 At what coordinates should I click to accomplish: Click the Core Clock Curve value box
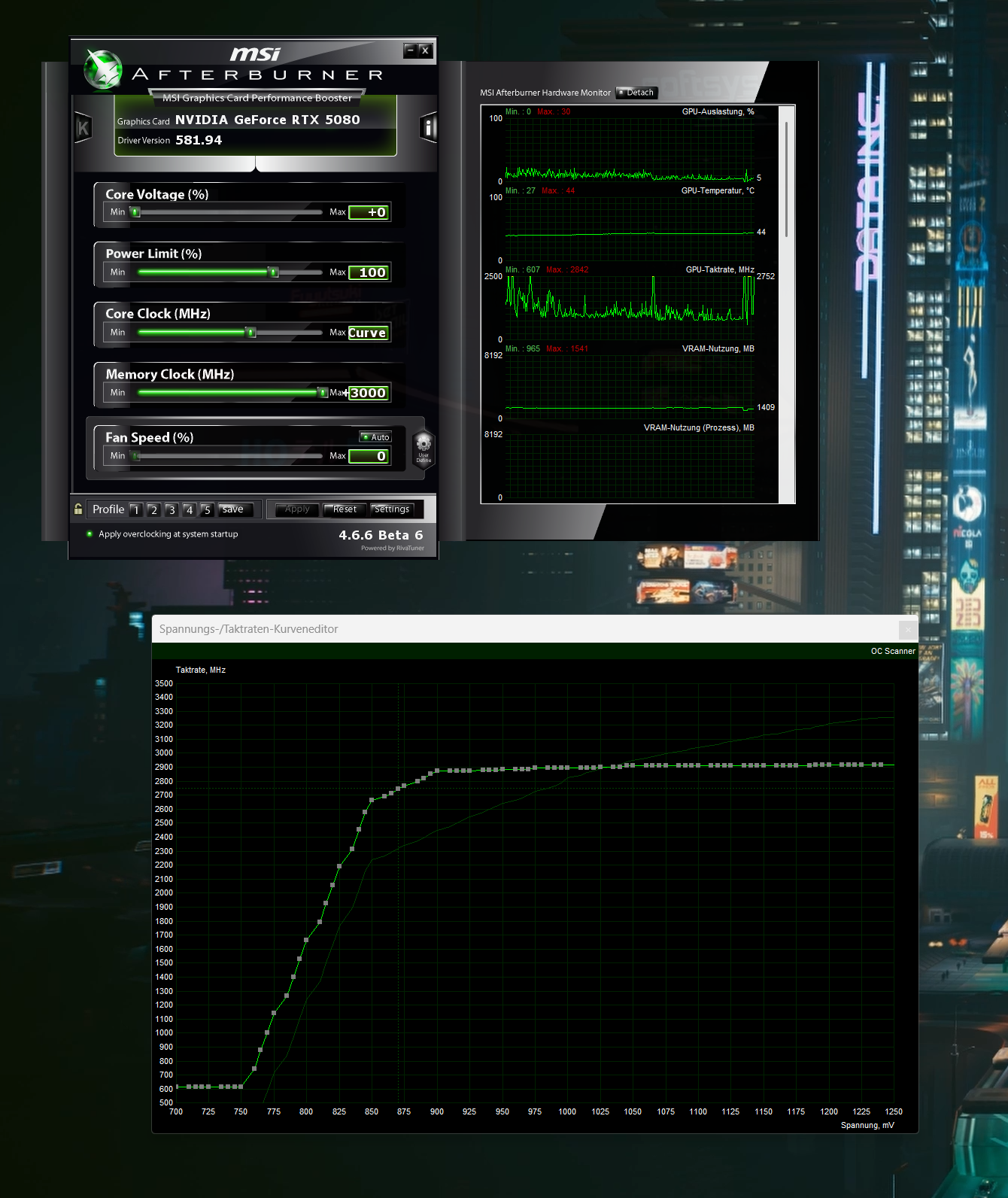368,333
